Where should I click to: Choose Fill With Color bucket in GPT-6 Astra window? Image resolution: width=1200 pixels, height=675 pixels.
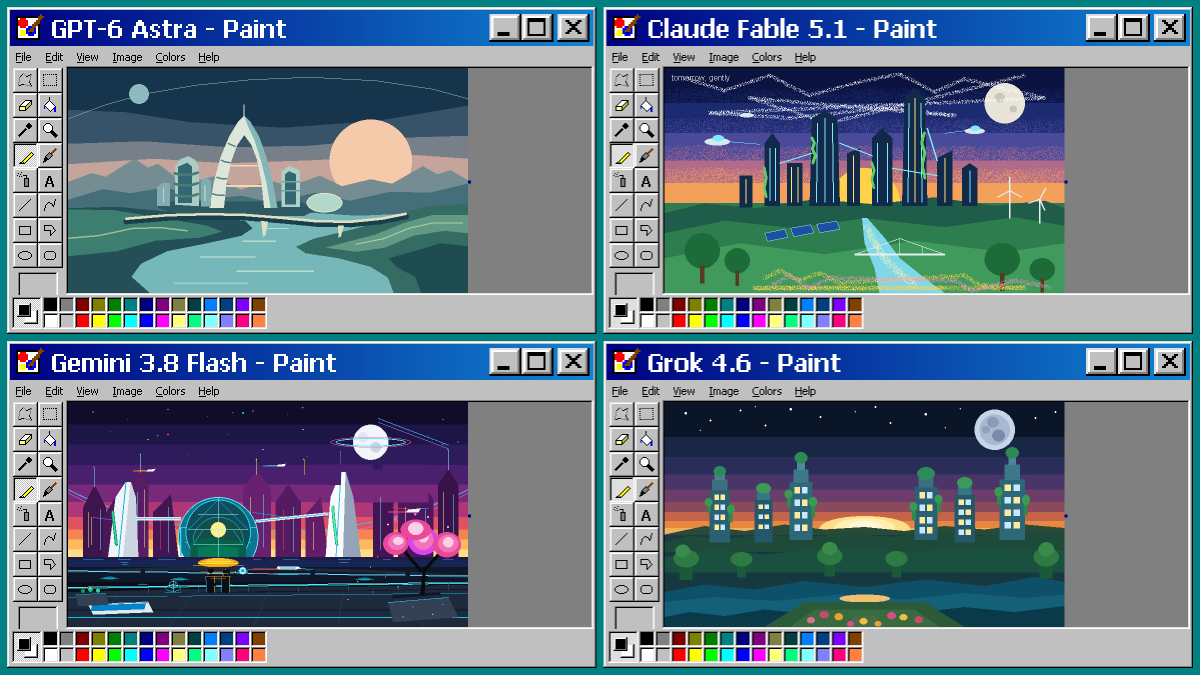(x=50, y=105)
